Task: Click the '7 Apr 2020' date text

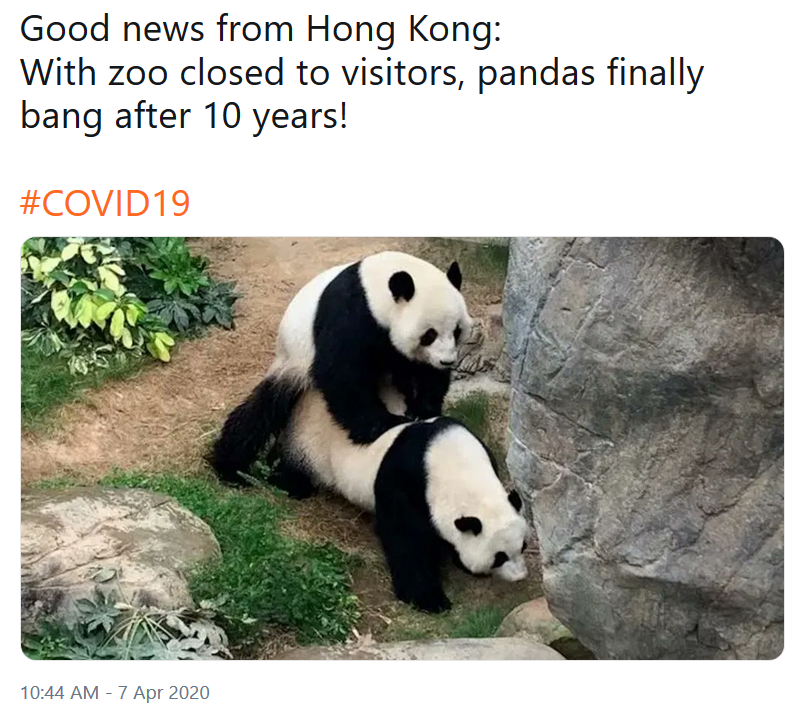Action: (x=164, y=692)
